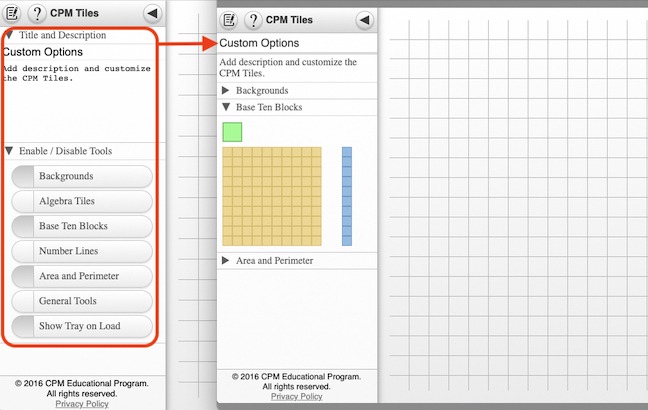This screenshot has height=410, width=648.
Task: Toggle the Backgrounds tool switch
Action: tap(82, 176)
